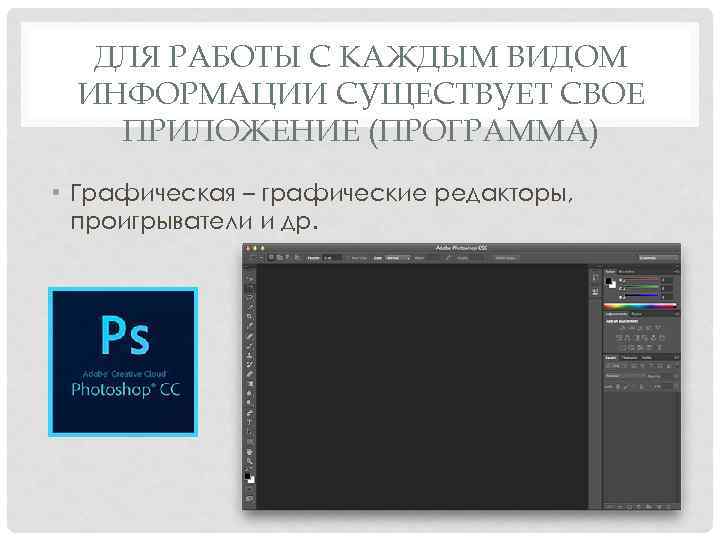Toggle Quick Mask mode in toolbox

(250, 489)
